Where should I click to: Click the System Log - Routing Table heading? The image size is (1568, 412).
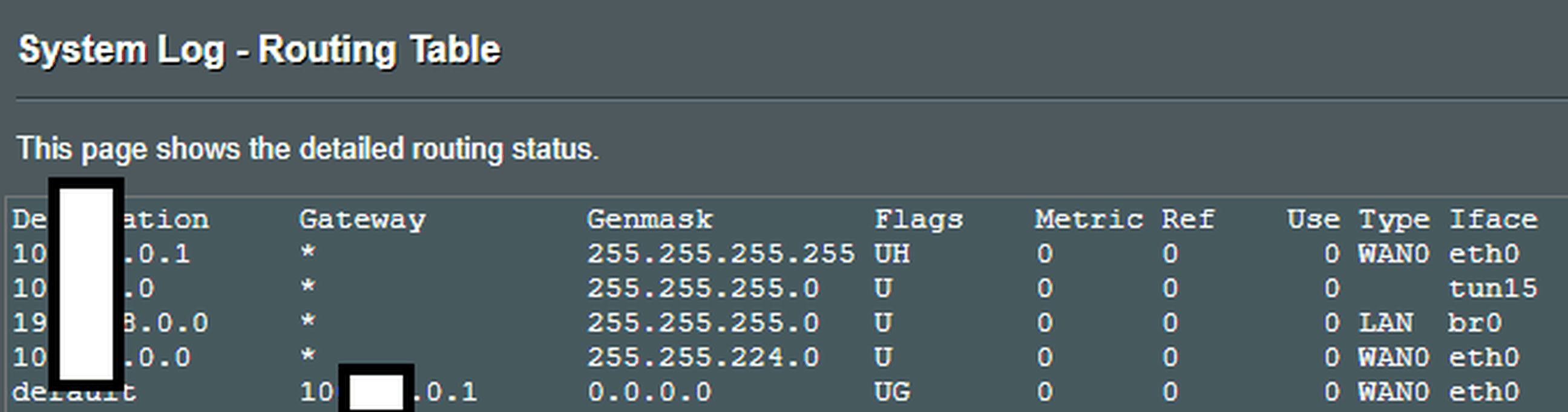click(x=259, y=50)
